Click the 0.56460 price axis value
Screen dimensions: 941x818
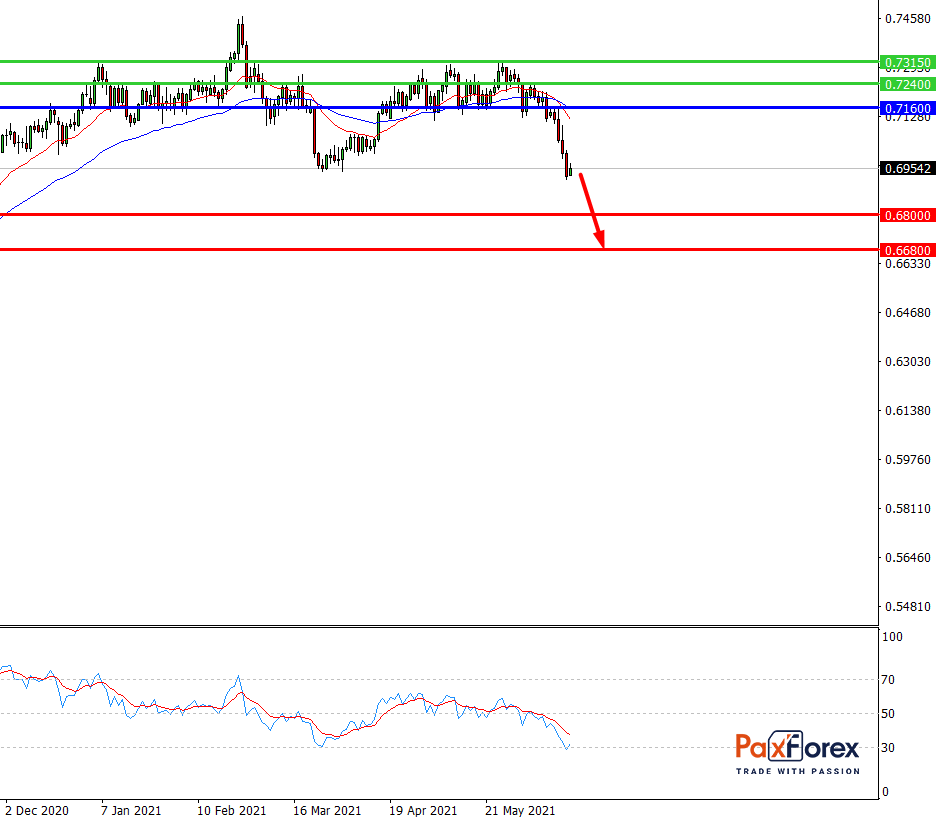pos(908,558)
